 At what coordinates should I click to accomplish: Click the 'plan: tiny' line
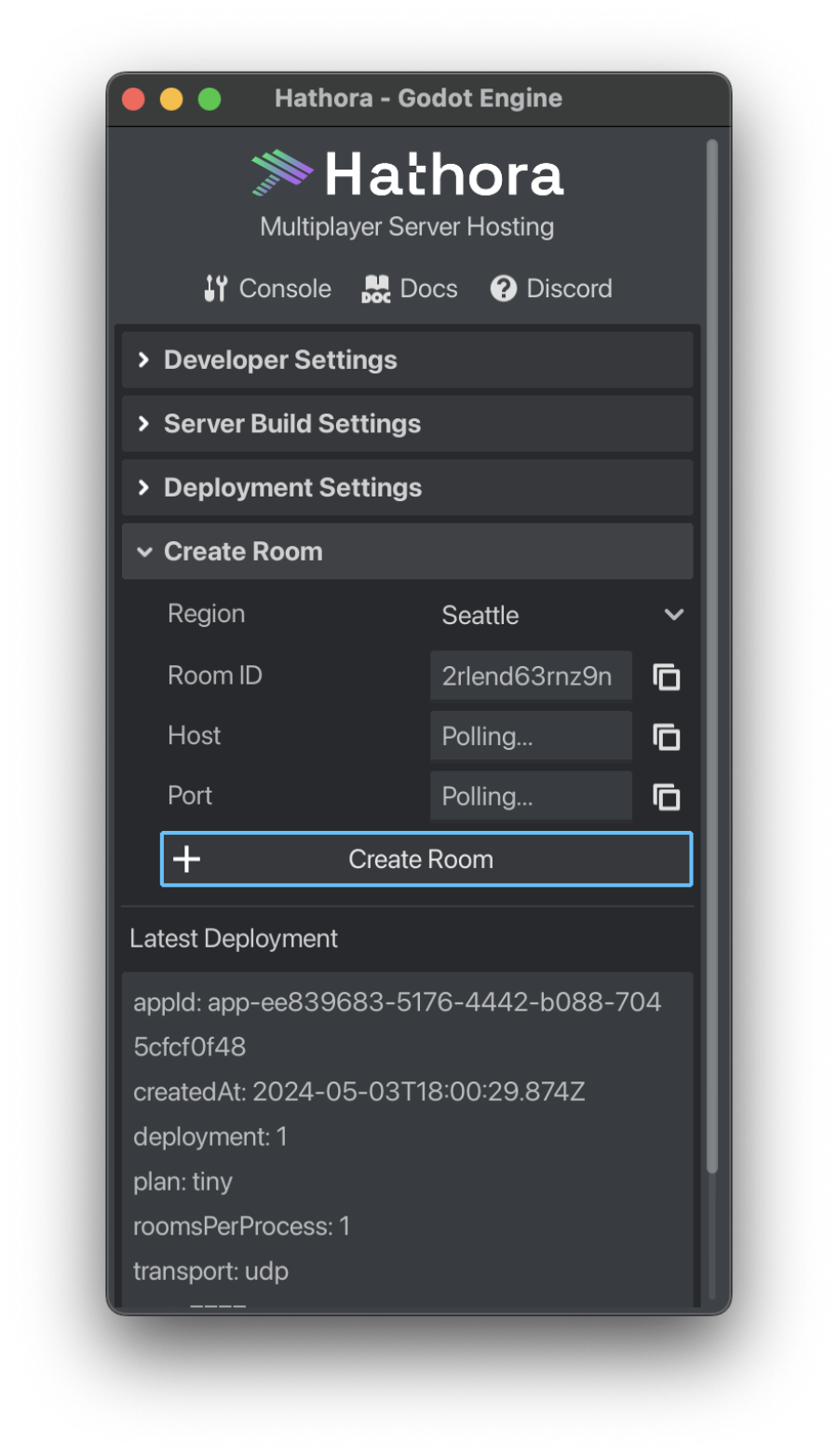pos(182,1181)
